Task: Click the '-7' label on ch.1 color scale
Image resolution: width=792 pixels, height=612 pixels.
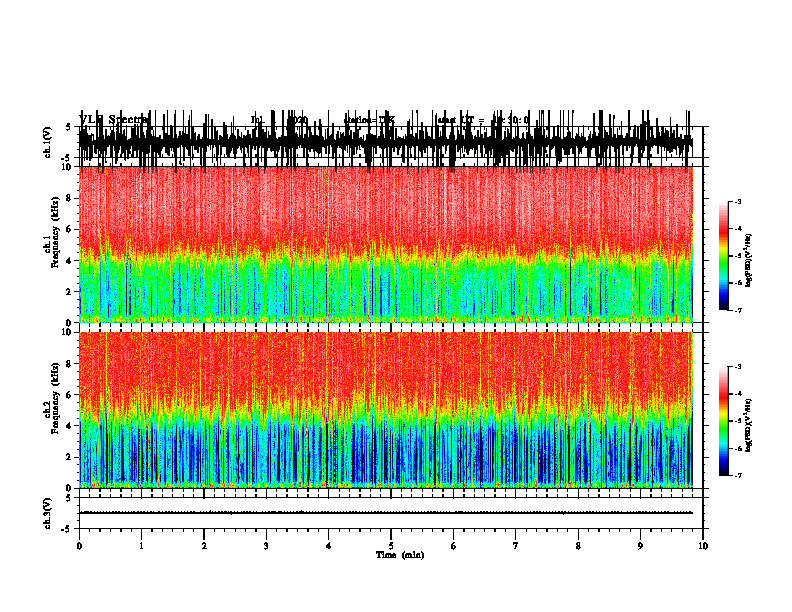Action: 737,310
